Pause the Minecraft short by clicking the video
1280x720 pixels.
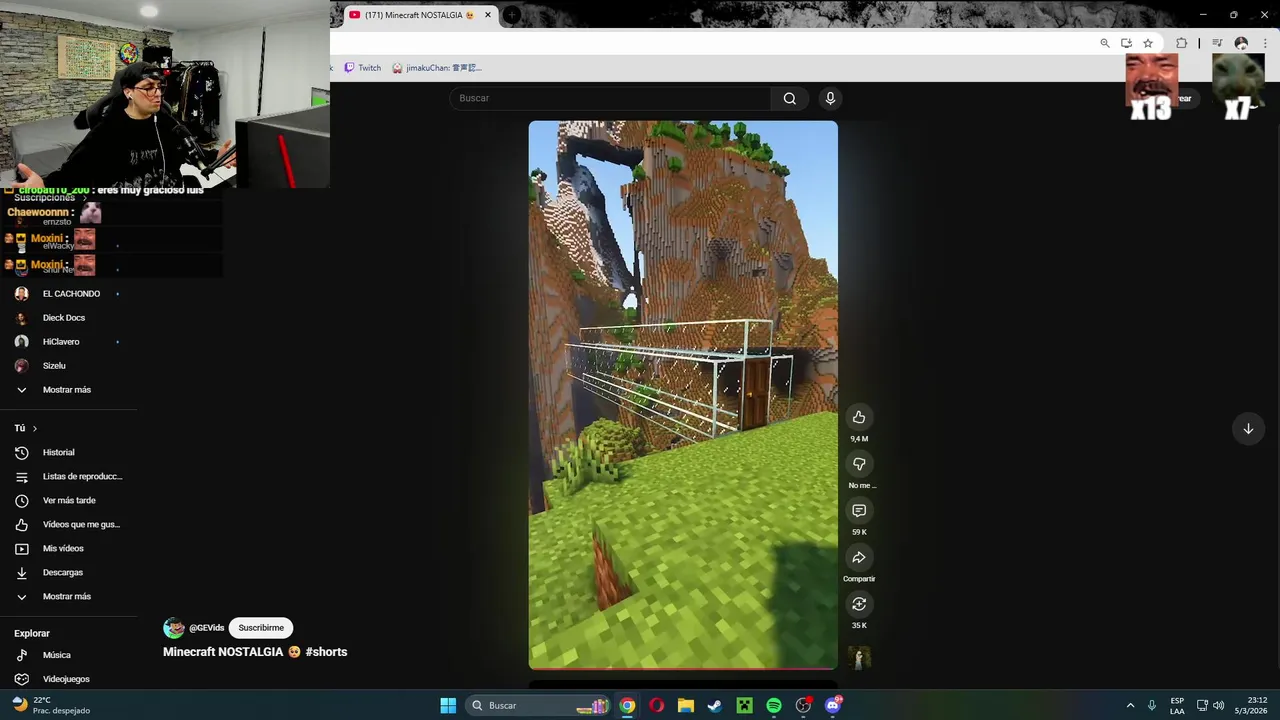(683, 395)
